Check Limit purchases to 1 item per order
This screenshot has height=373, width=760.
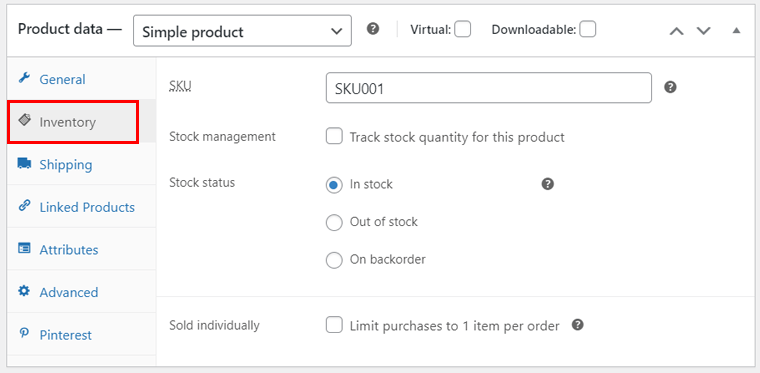[x=334, y=325]
